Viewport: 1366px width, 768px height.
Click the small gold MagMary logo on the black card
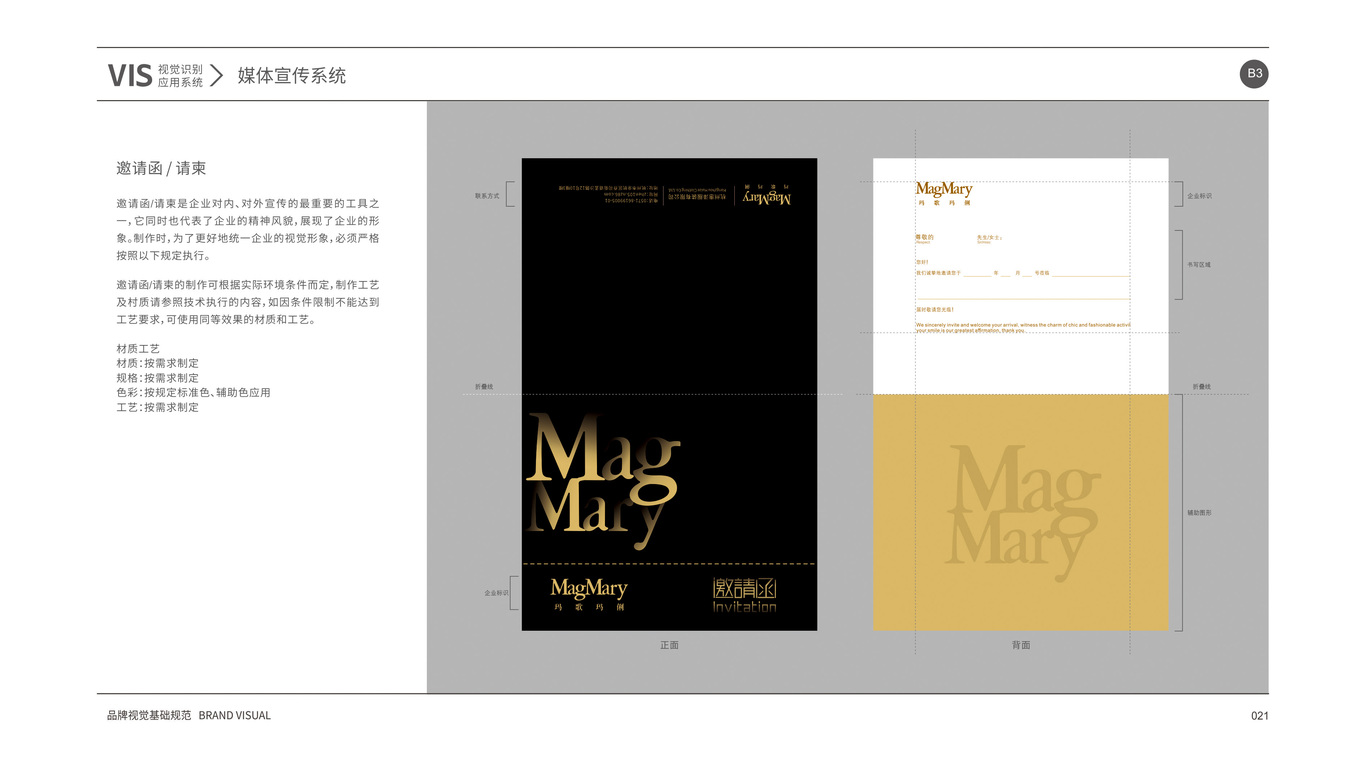589,594
